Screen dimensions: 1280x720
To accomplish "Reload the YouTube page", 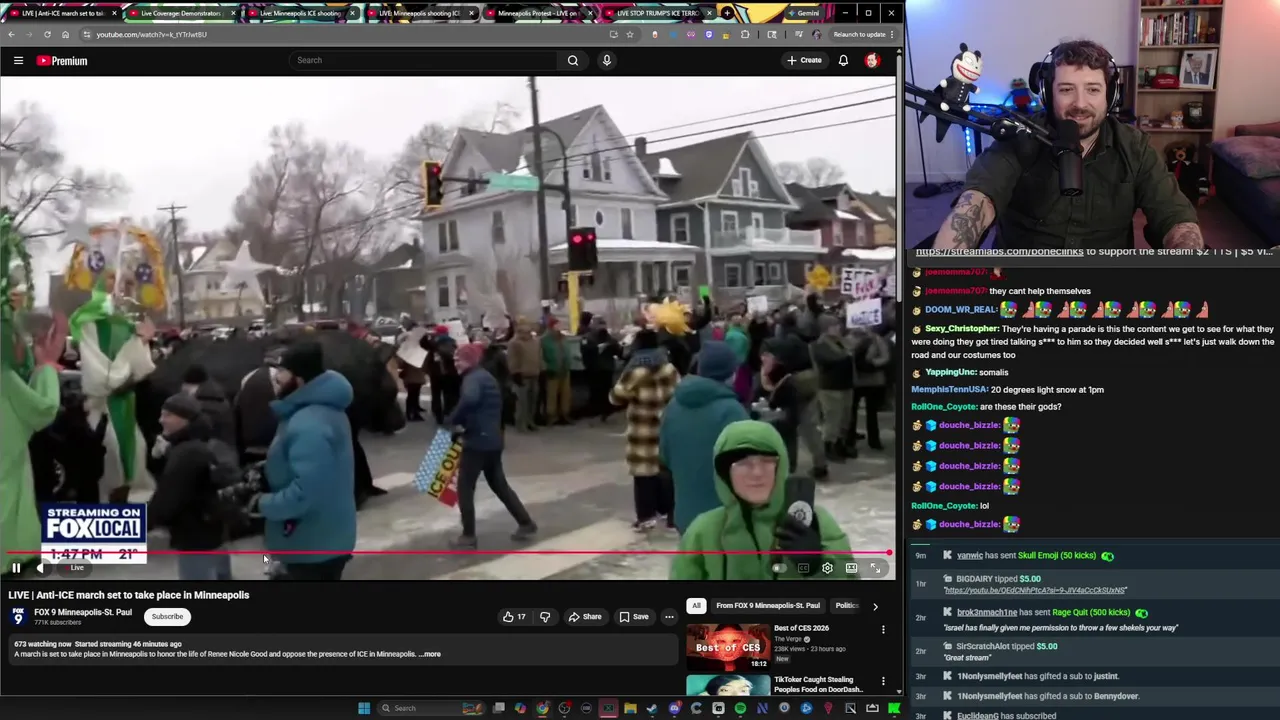I will tap(47, 34).
